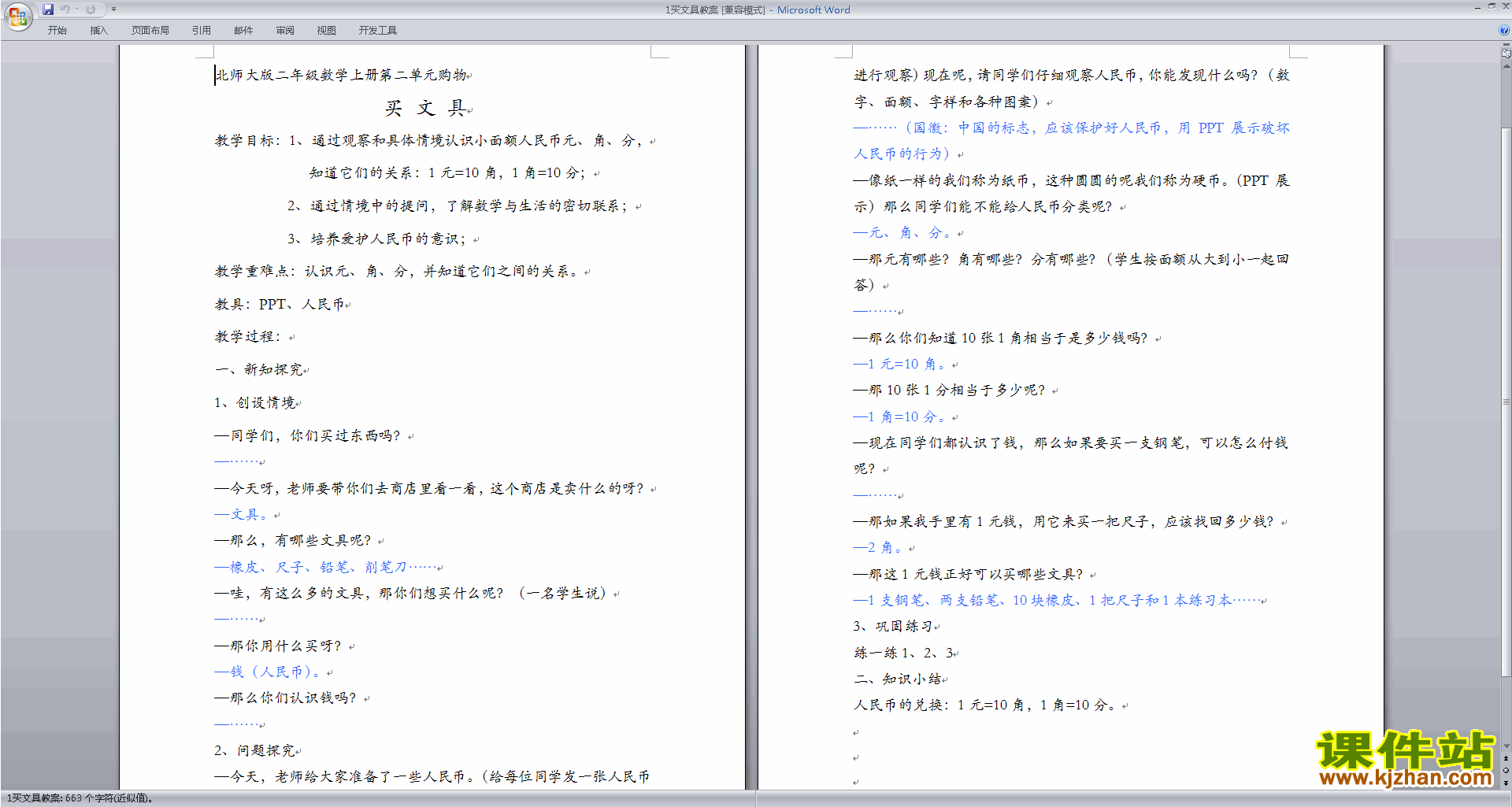Viewport: 1512px width, 807px height.
Task: Click the line 那这 1 元钱正好可以买哪些文具？
Action: 969,574
